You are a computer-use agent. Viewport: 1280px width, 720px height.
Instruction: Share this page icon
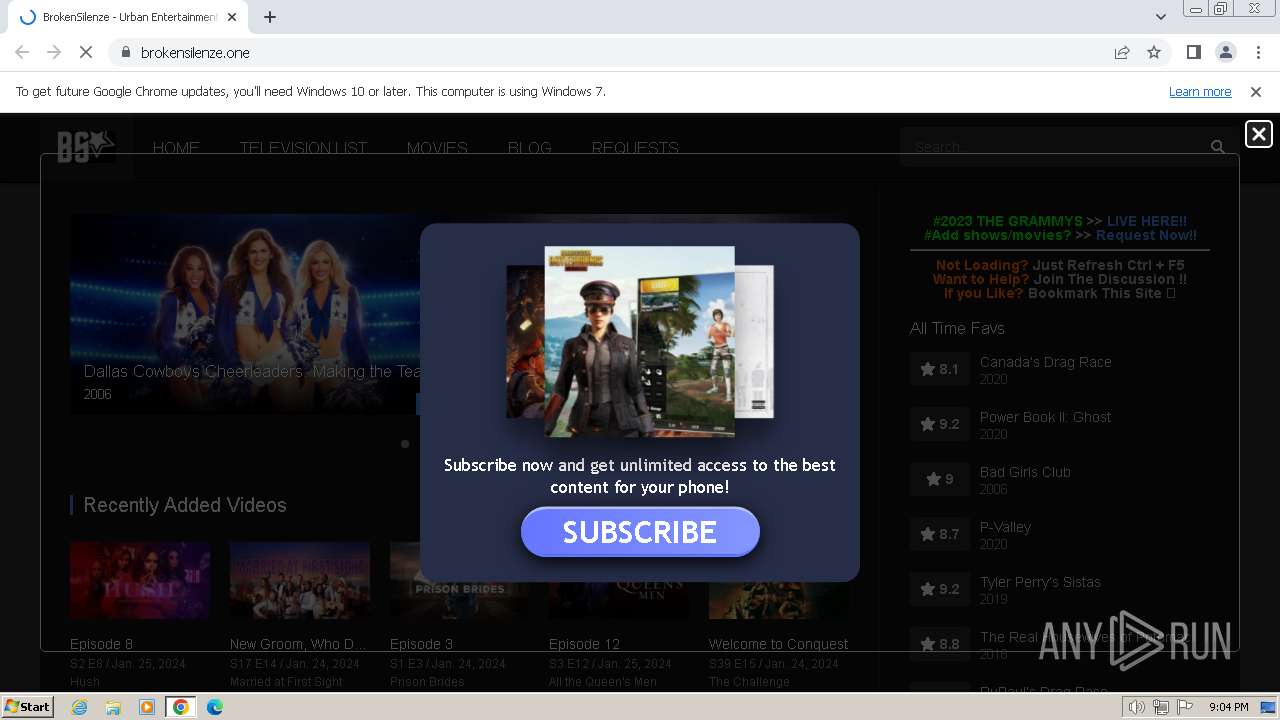pyautogui.click(x=1122, y=52)
